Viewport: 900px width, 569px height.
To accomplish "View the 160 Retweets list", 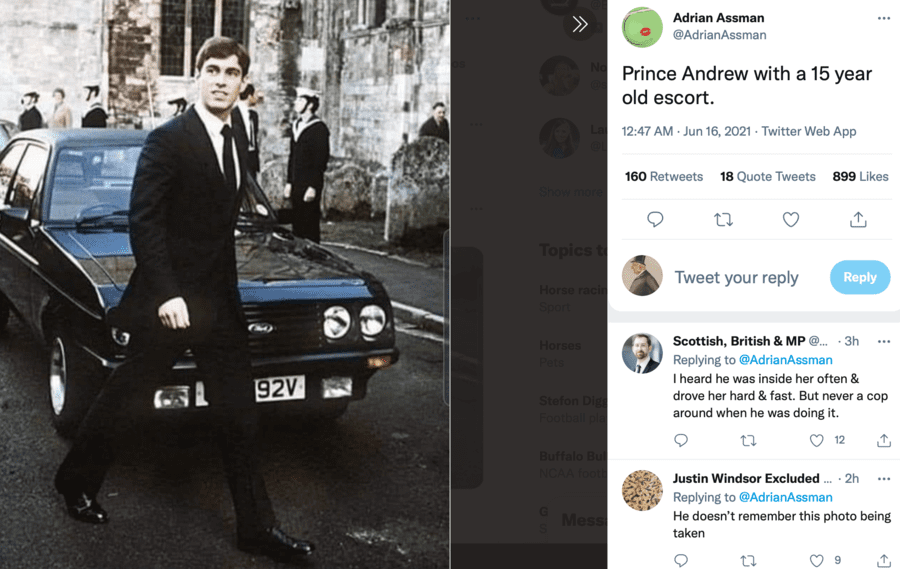I will point(664,176).
